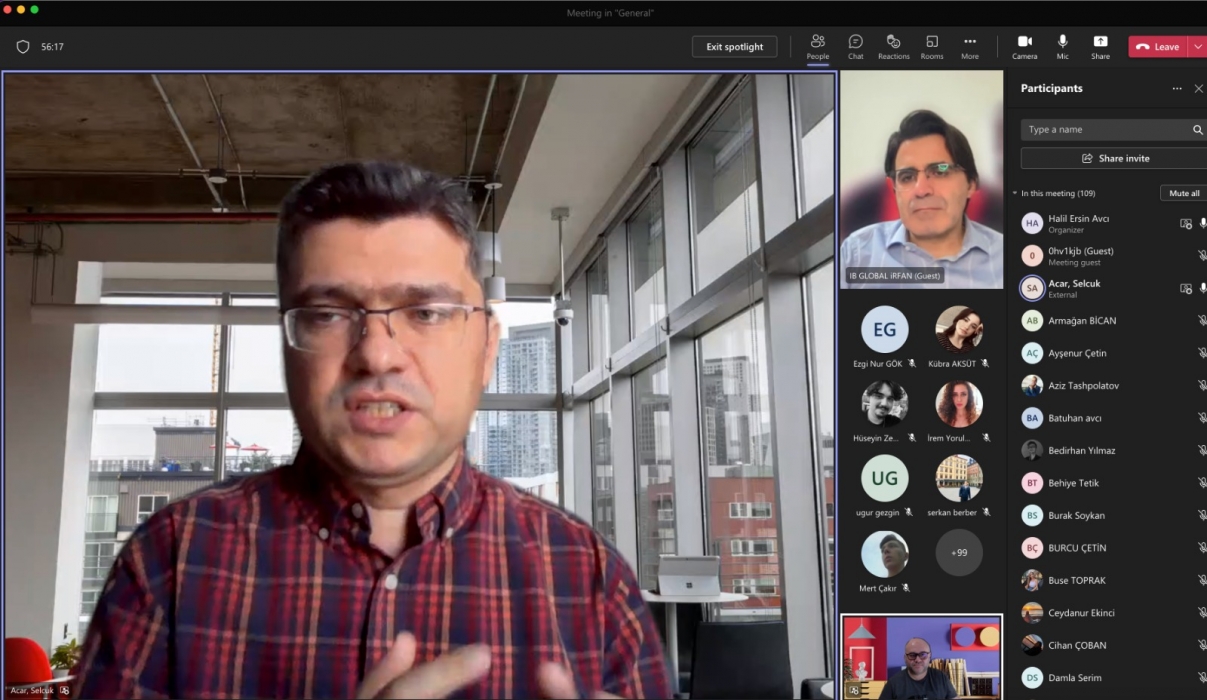Viewport: 1207px width, 700px height.
Task: Click the shield security icon
Action: point(23,47)
